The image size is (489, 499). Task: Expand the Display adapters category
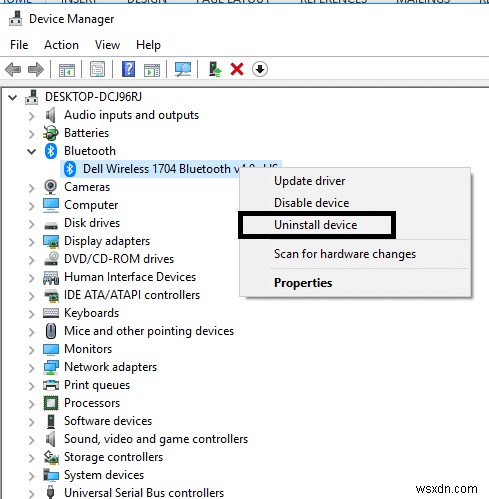[32, 242]
